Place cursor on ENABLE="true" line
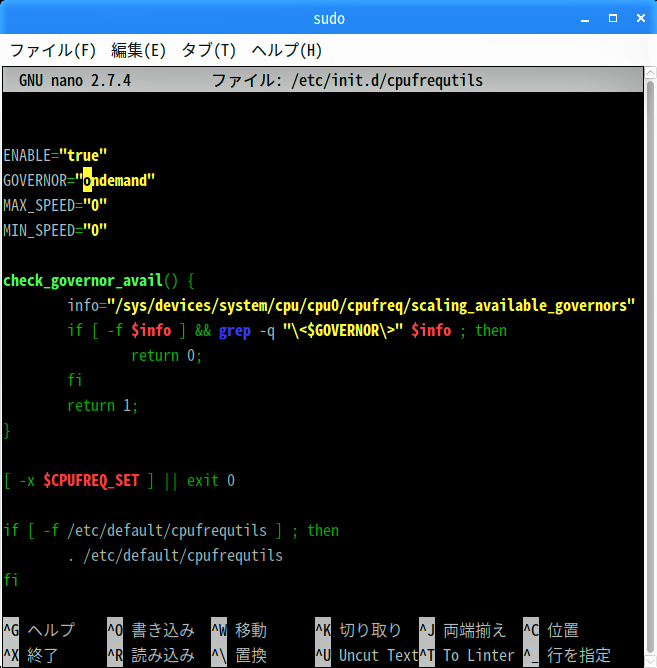The image size is (657, 668). [x=55, y=155]
